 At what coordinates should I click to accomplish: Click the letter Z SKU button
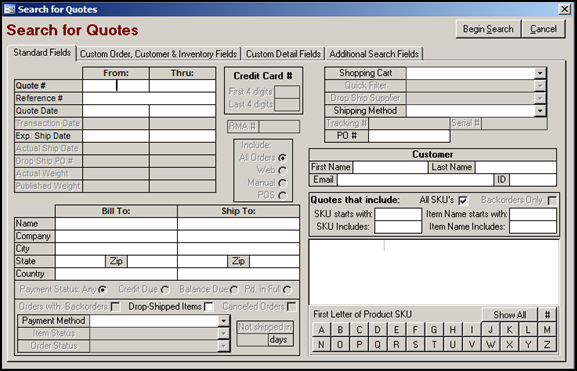click(547, 345)
